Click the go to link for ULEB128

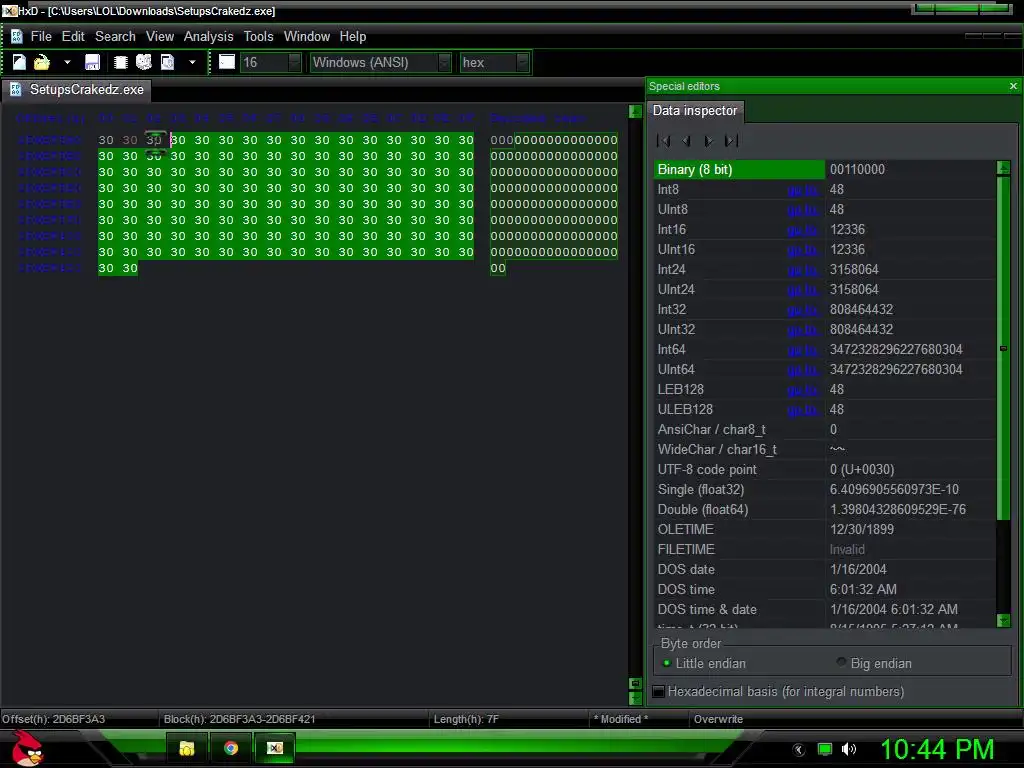[803, 409]
